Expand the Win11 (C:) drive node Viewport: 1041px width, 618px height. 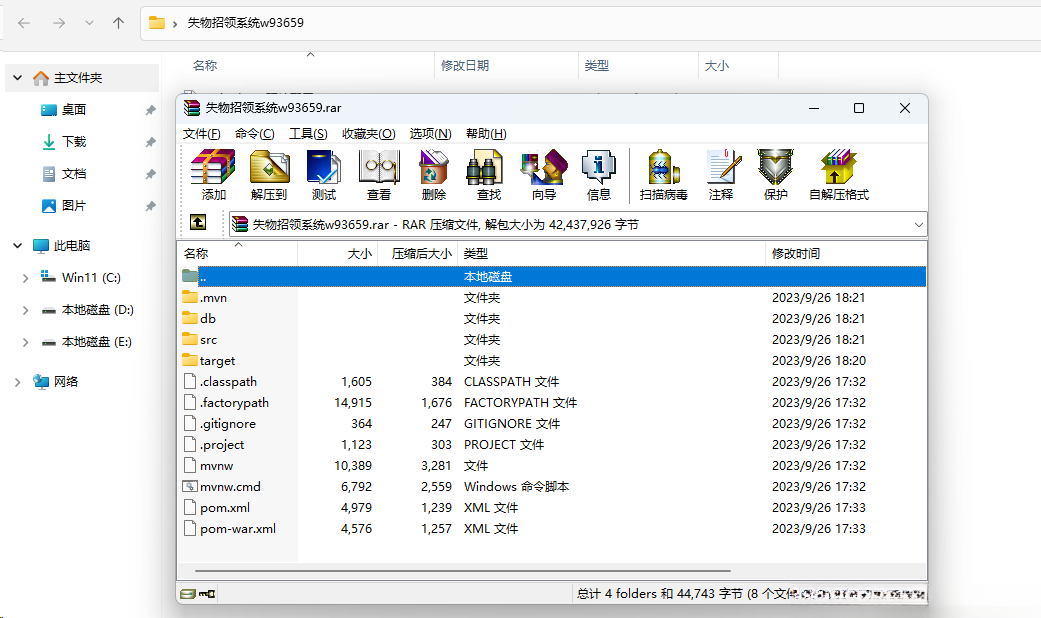25,278
